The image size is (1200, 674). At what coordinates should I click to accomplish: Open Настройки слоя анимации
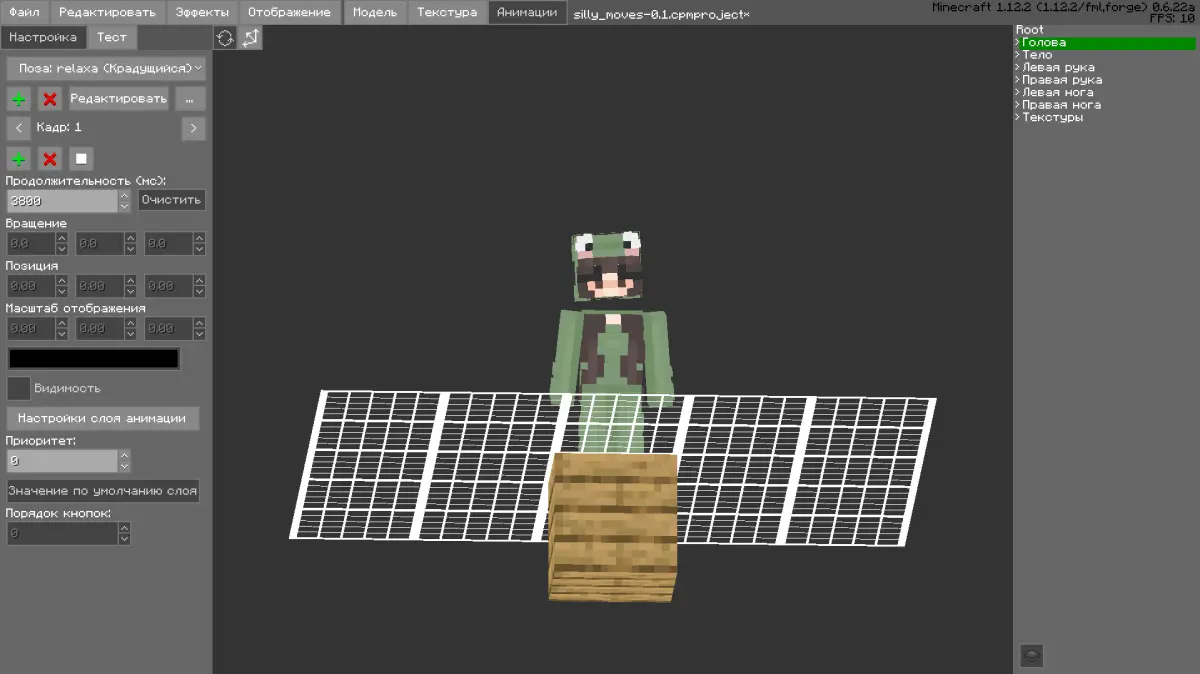tap(103, 418)
